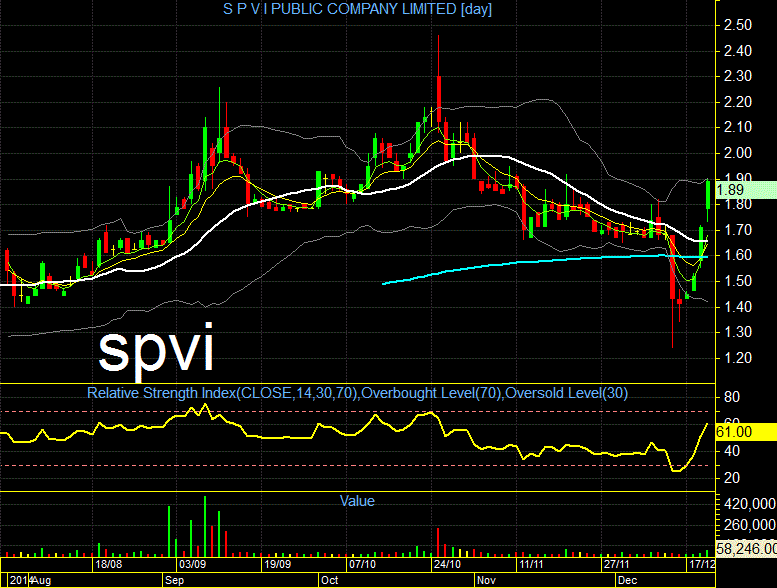The width and height of the screenshot is (777, 588).
Task: Click the 1.20 price axis label
Action: click(x=738, y=358)
